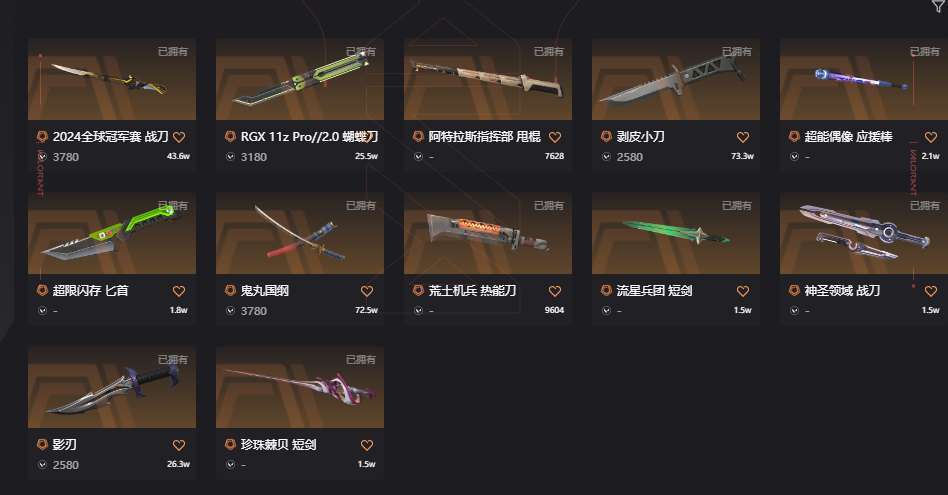Click heart icon on 阿特拉斯指挥部 甩棍

point(555,137)
